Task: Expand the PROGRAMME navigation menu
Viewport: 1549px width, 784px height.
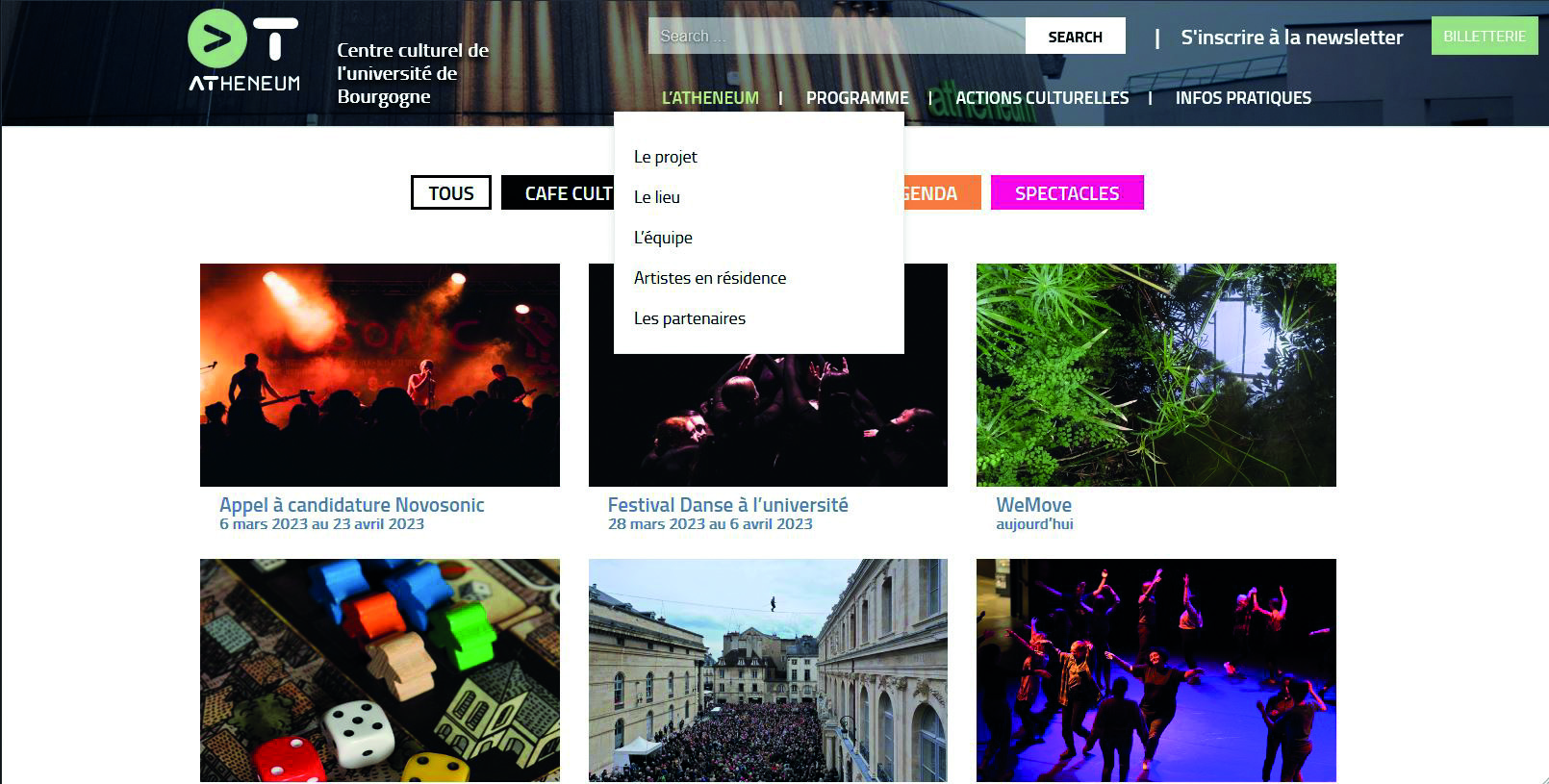Action: (x=856, y=98)
